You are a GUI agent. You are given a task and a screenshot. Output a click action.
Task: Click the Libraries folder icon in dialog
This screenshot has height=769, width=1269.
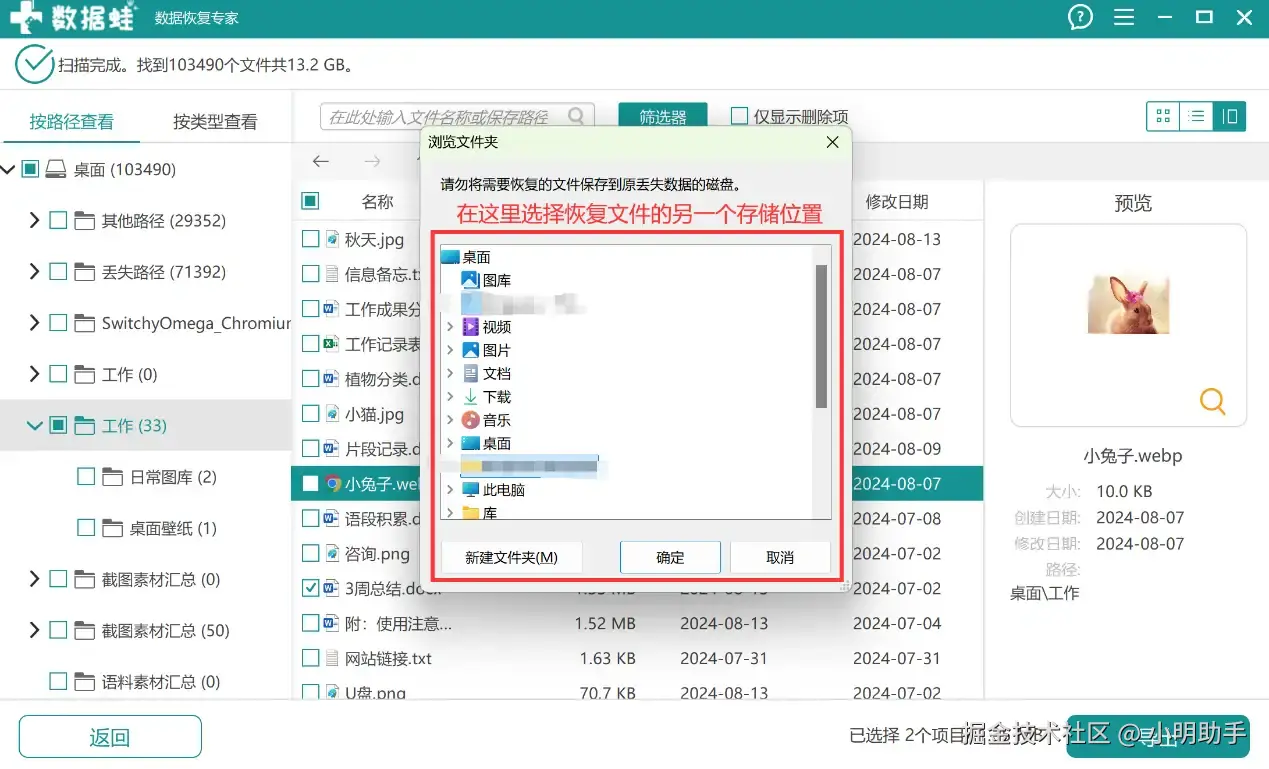(x=470, y=513)
